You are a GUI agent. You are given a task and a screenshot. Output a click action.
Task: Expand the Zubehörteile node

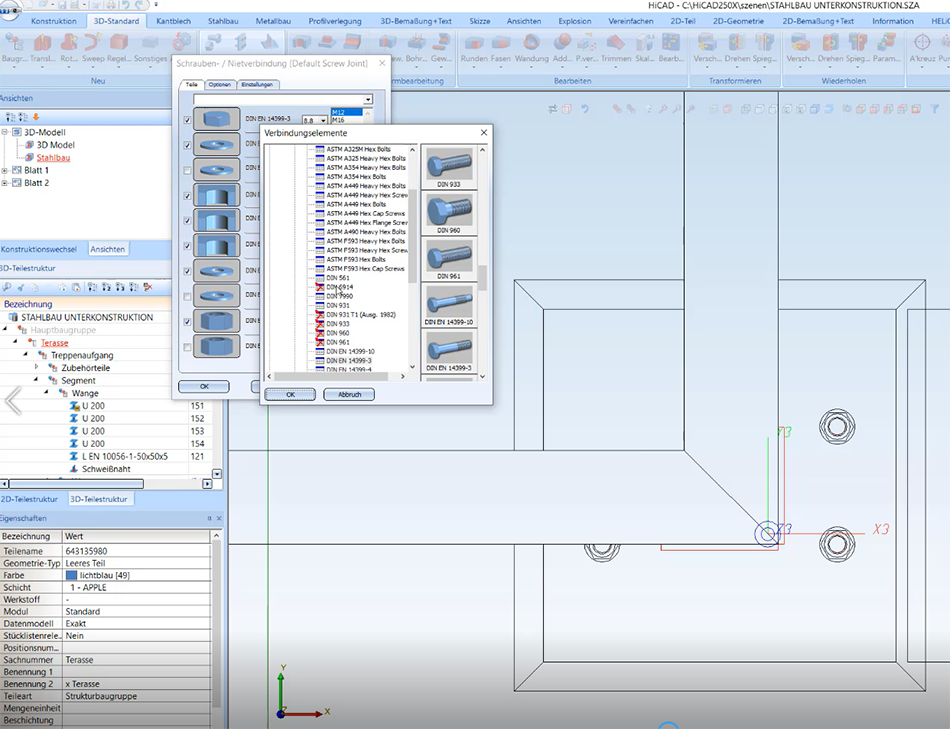coord(36,367)
